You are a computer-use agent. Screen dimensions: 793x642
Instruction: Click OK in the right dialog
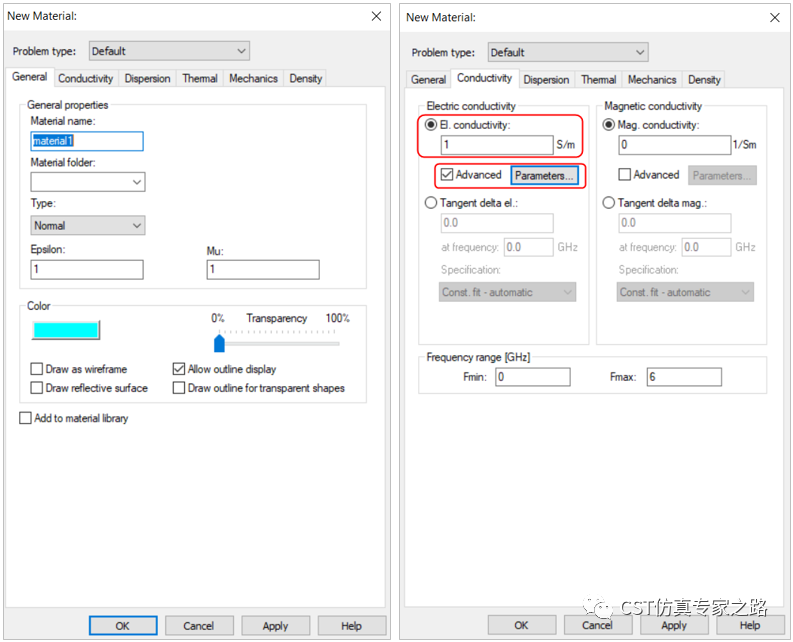(521, 625)
